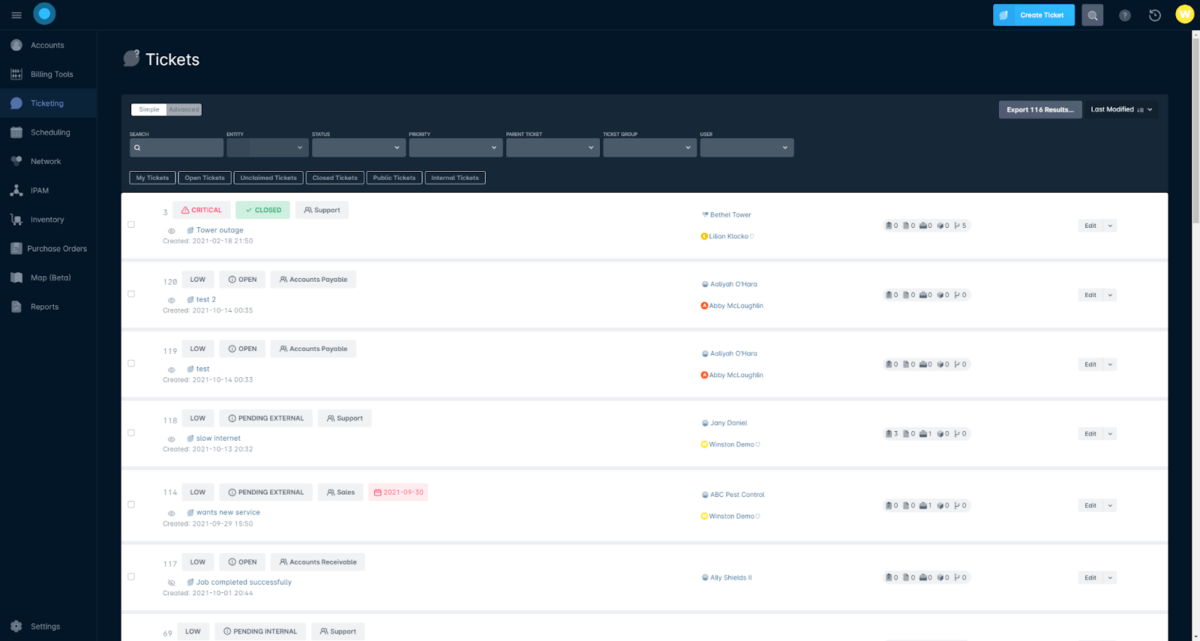Open the search magnifier in top bar
This screenshot has width=1200, height=641.
[1092, 14]
